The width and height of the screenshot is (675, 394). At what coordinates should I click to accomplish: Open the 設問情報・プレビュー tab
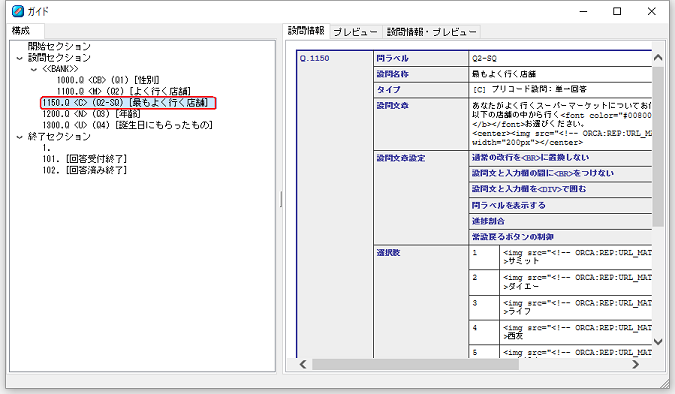pos(431,32)
